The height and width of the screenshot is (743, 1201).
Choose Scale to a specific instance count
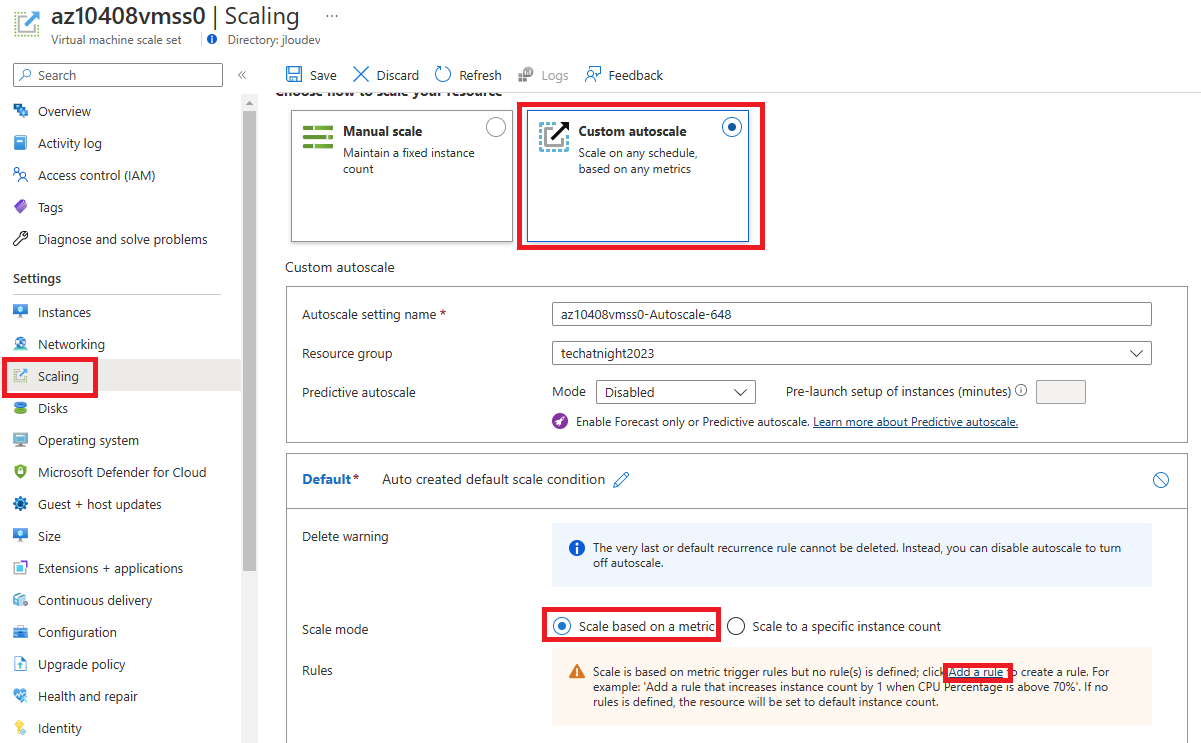tap(736, 626)
